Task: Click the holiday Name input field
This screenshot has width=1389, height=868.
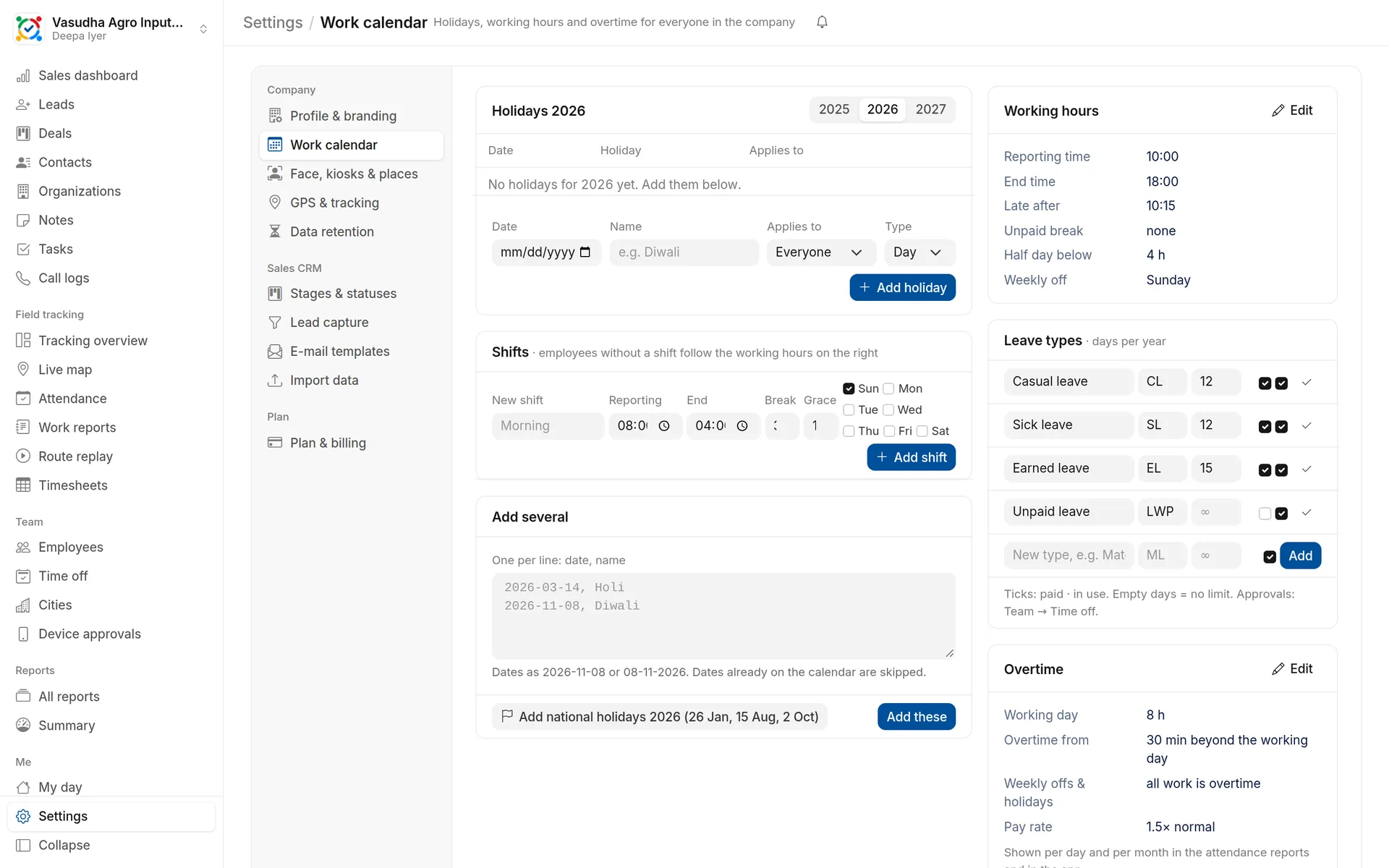Action: coord(684,252)
